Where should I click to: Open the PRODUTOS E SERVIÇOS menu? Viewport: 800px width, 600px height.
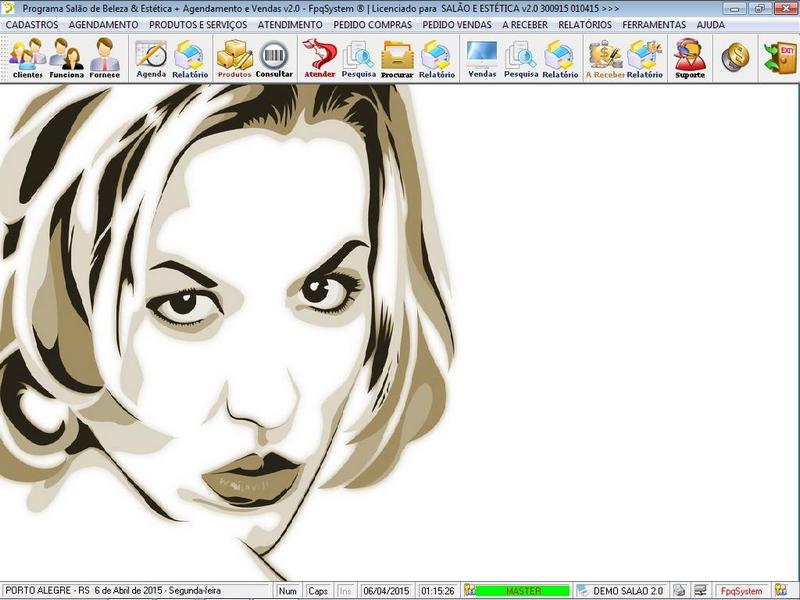pos(198,24)
